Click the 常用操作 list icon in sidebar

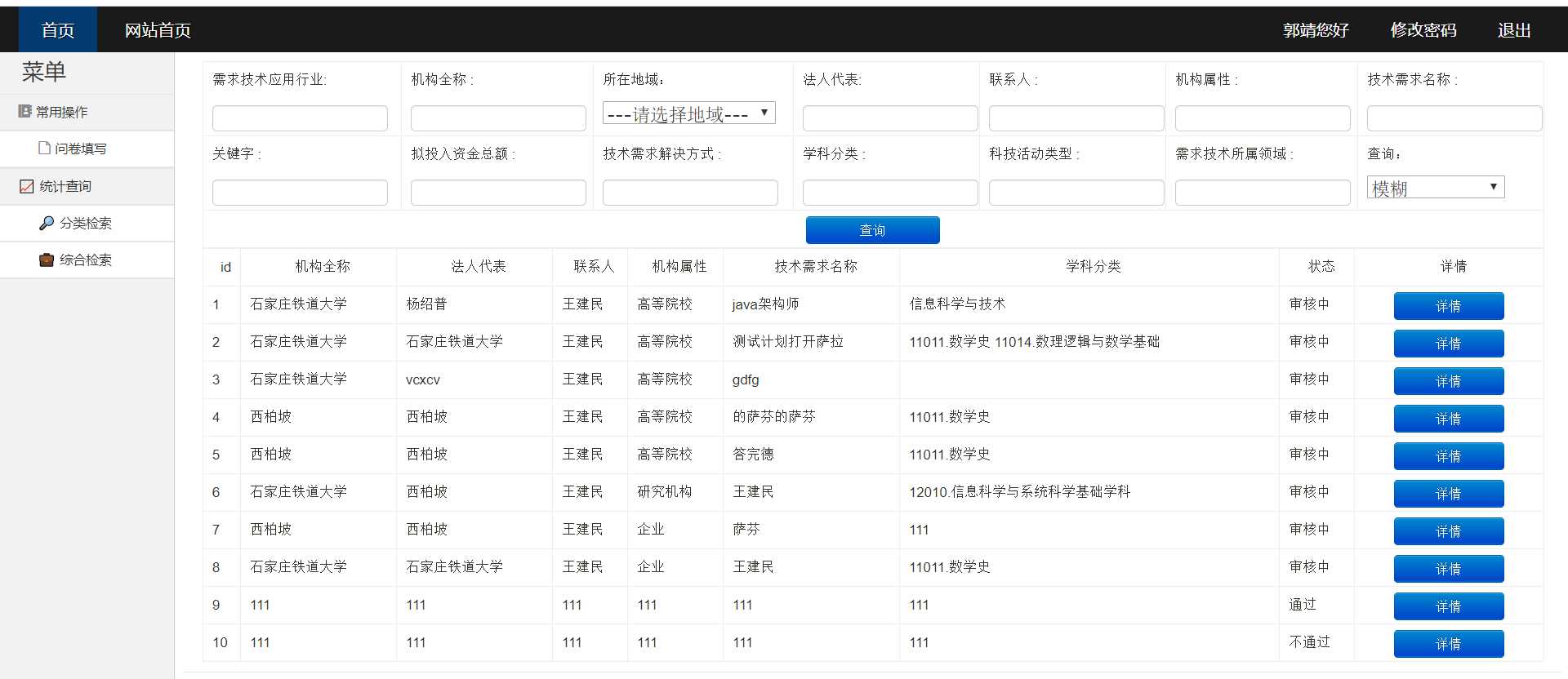(24, 112)
